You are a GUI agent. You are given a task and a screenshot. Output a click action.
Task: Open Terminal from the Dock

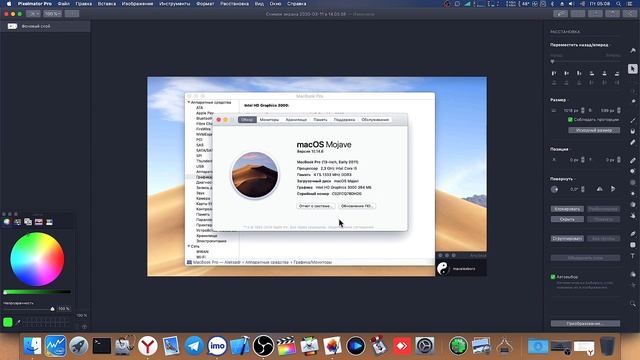(102, 346)
